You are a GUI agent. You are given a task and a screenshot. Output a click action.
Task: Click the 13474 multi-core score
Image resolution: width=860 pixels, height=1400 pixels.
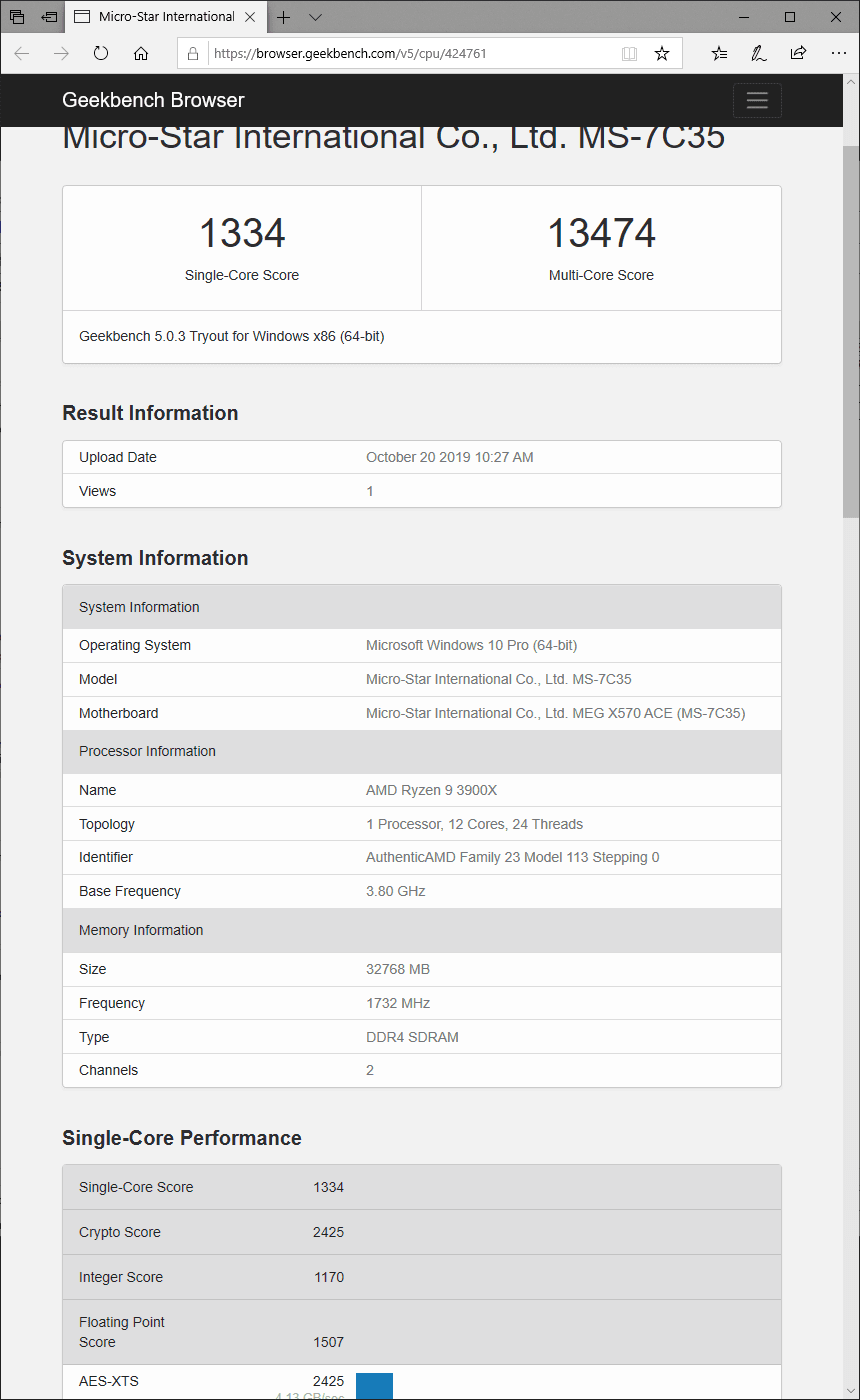pos(601,233)
